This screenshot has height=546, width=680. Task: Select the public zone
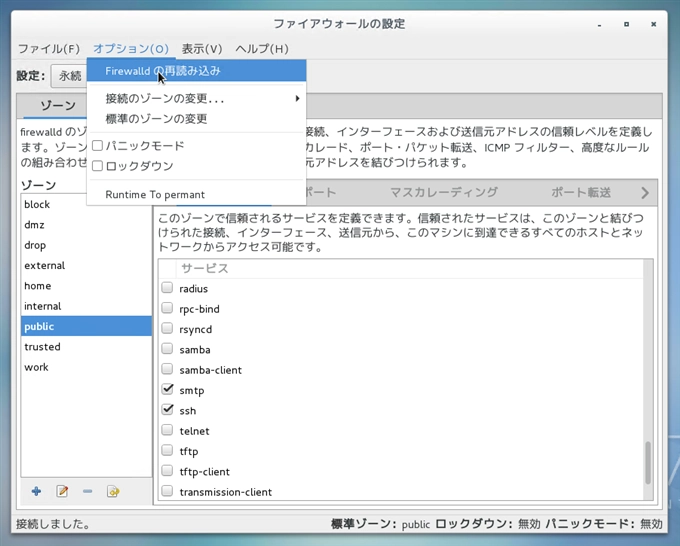(86, 326)
